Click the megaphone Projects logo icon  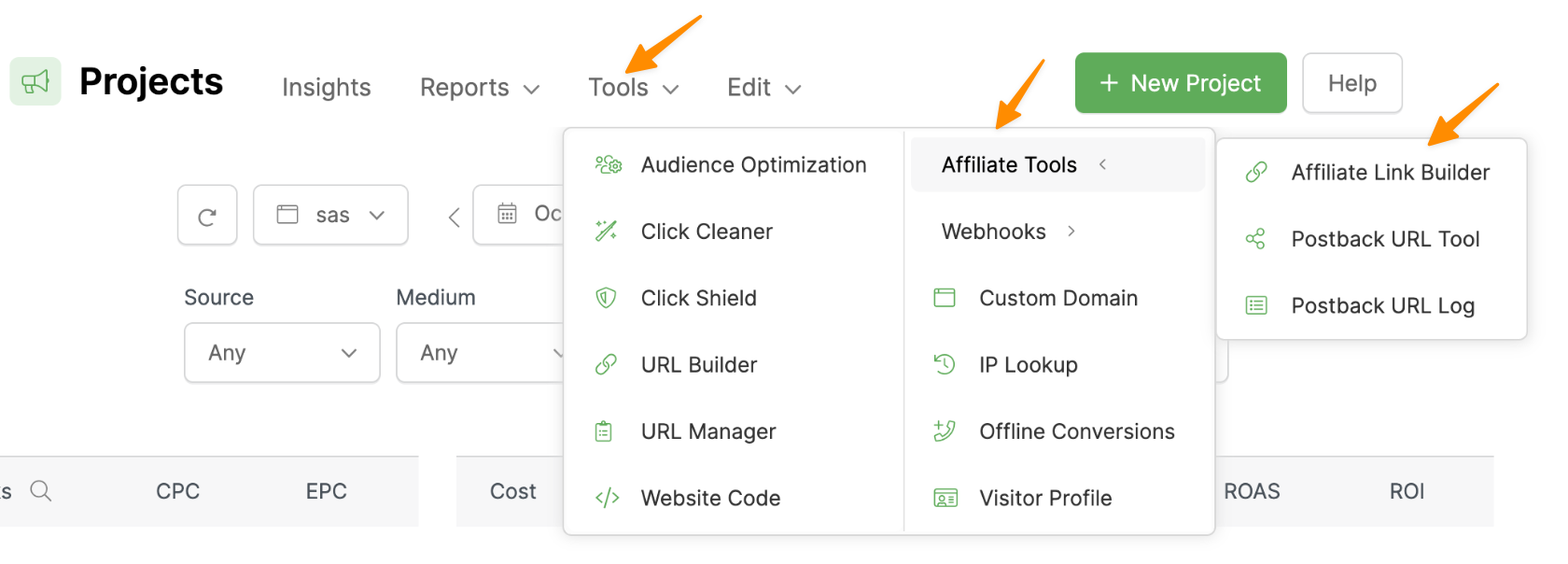point(35,82)
